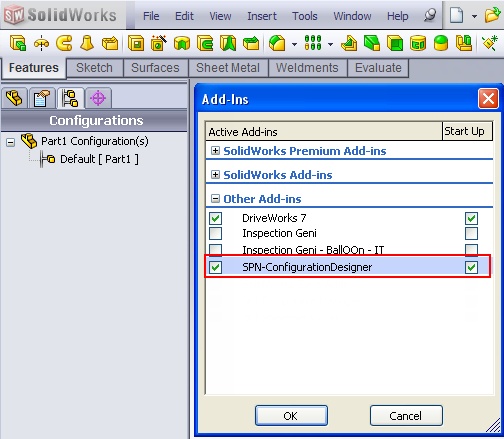
Task: Switch to ConfigurationManager tab icon
Action: [70, 98]
